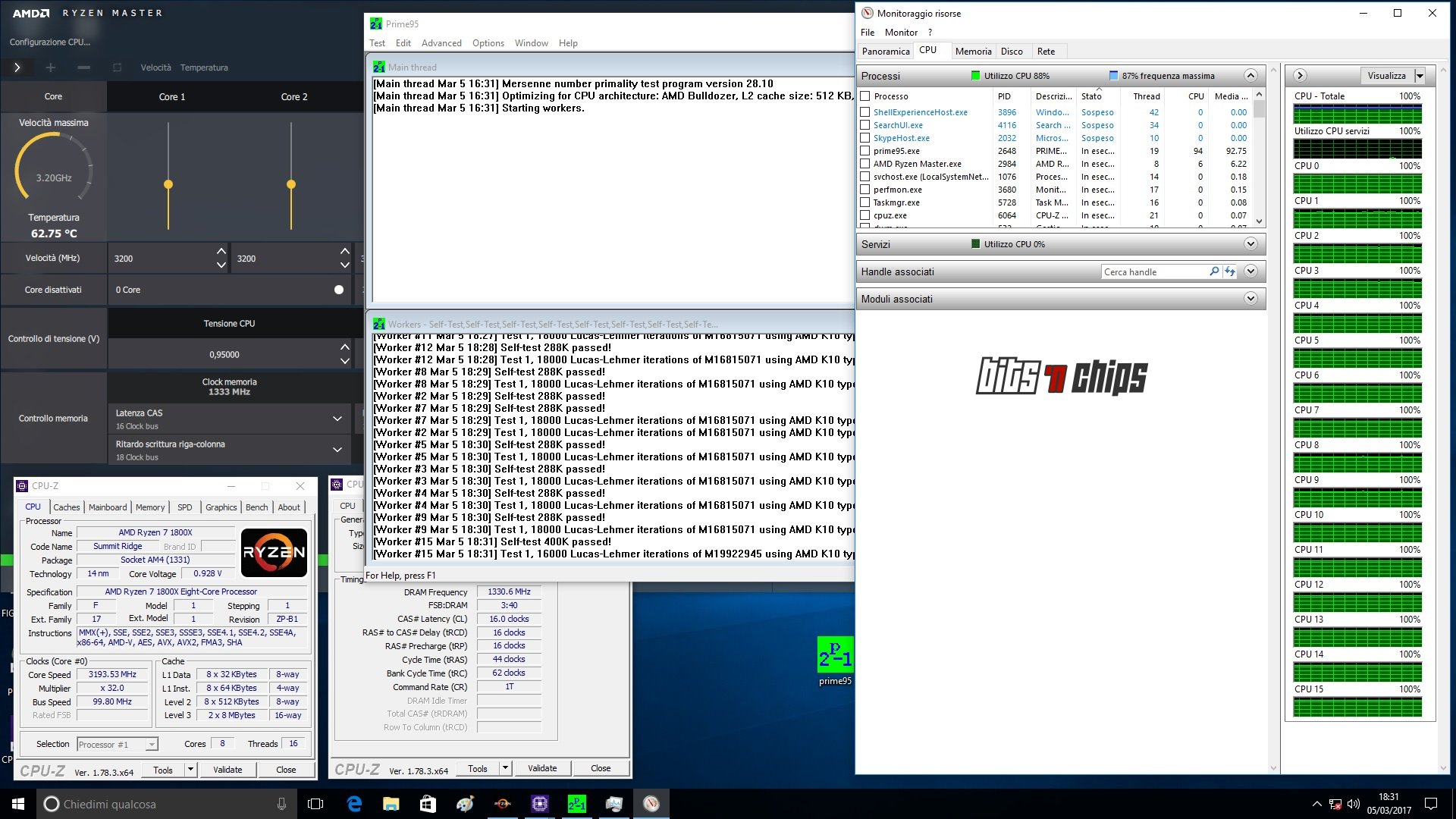This screenshot has width=1456, height=819.
Task: Switch to Resource Monitor taskbar icon
Action: pyautogui.click(x=651, y=804)
